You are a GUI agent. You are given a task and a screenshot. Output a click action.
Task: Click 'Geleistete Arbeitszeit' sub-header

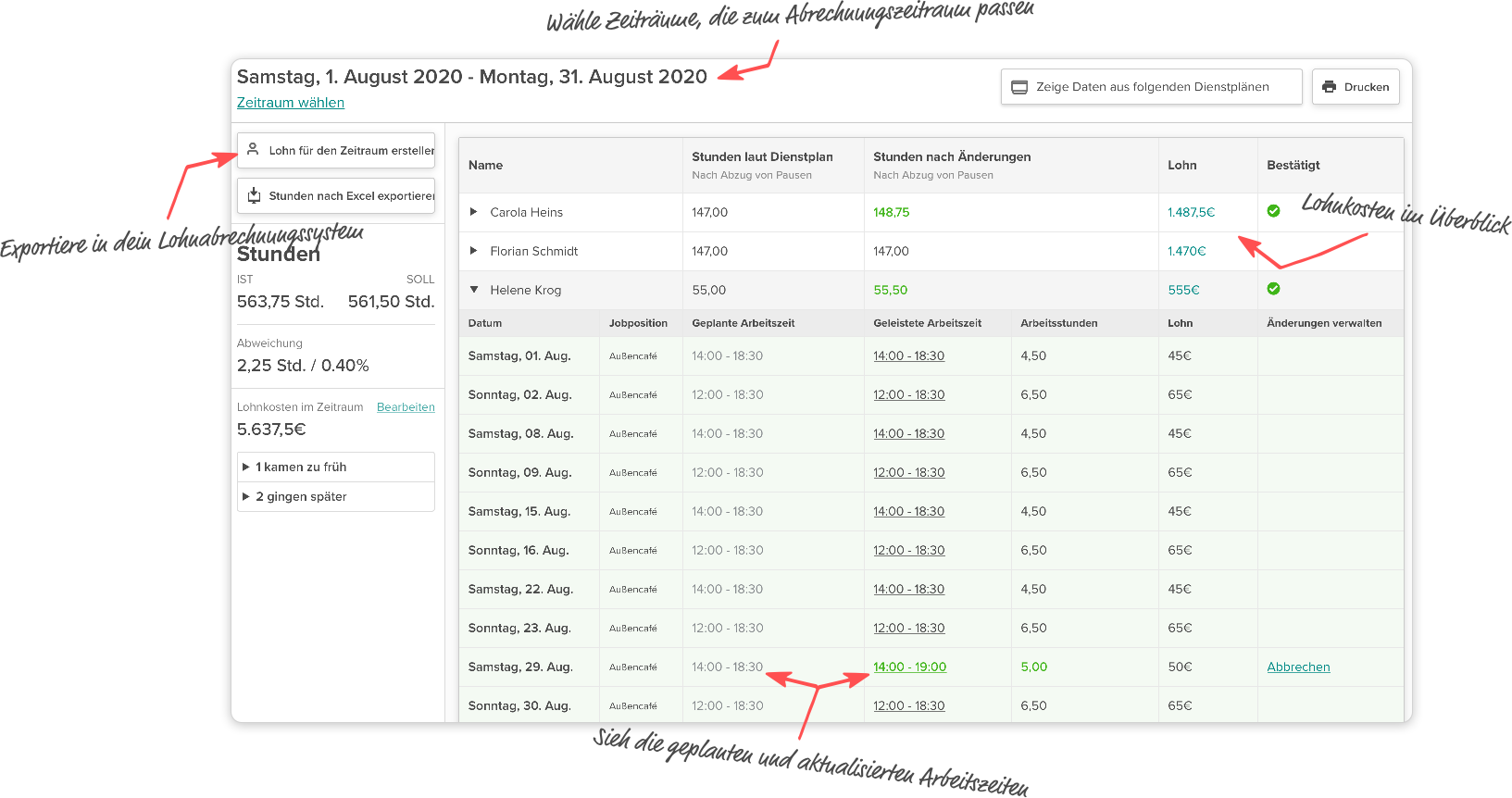[927, 323]
